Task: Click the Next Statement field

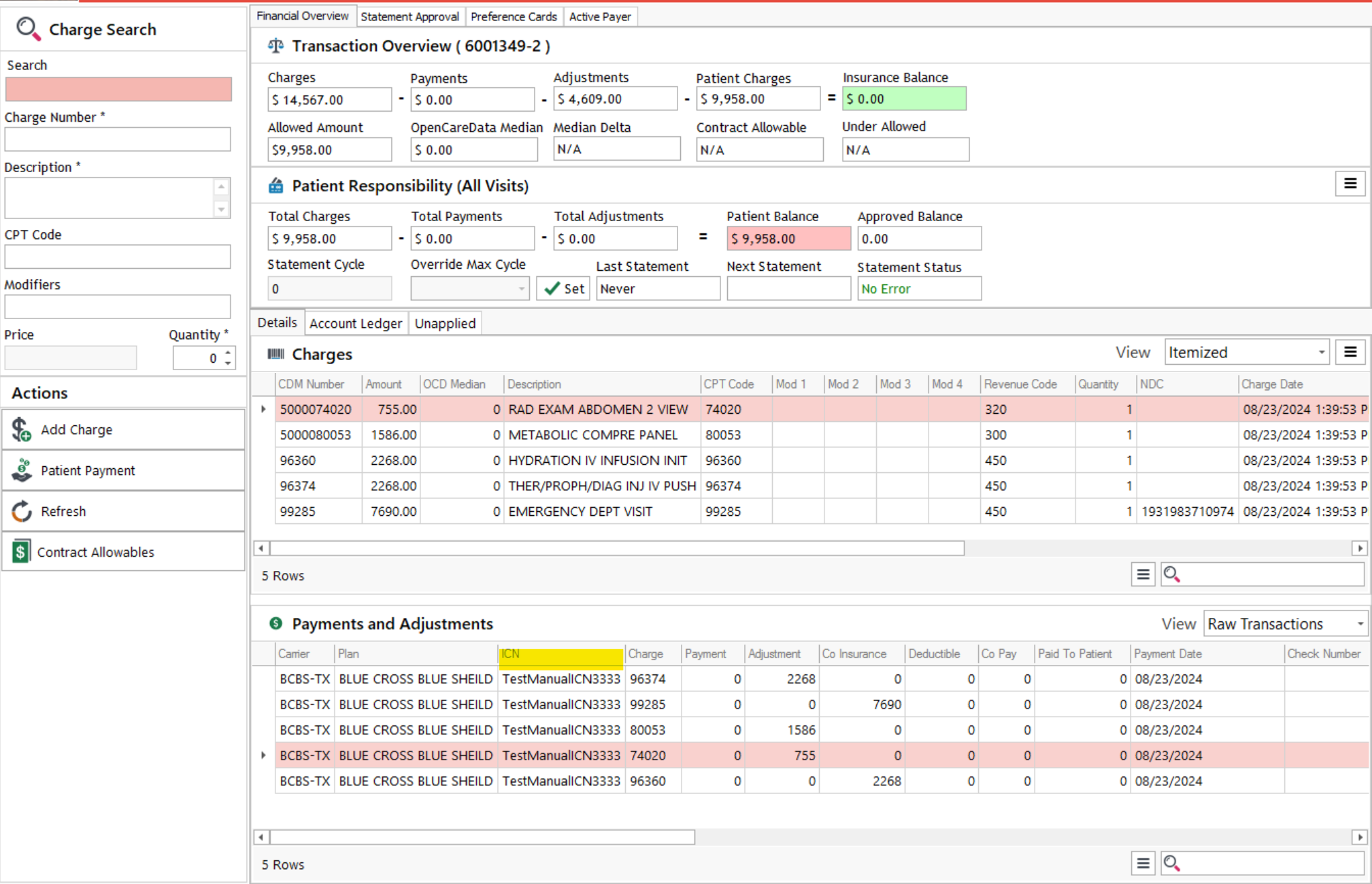Action: 788,289
